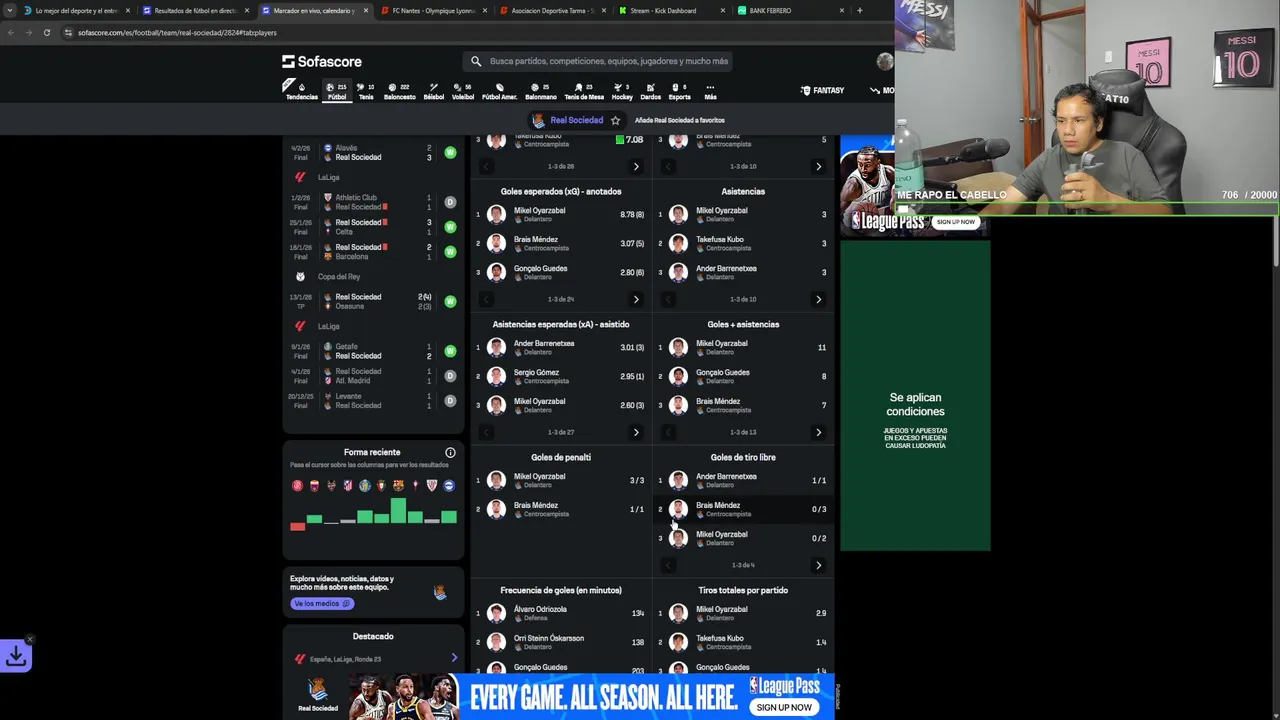Select the Tenis de Mesa icon
Image resolution: width=1280 pixels, height=720 pixels.
584,91
